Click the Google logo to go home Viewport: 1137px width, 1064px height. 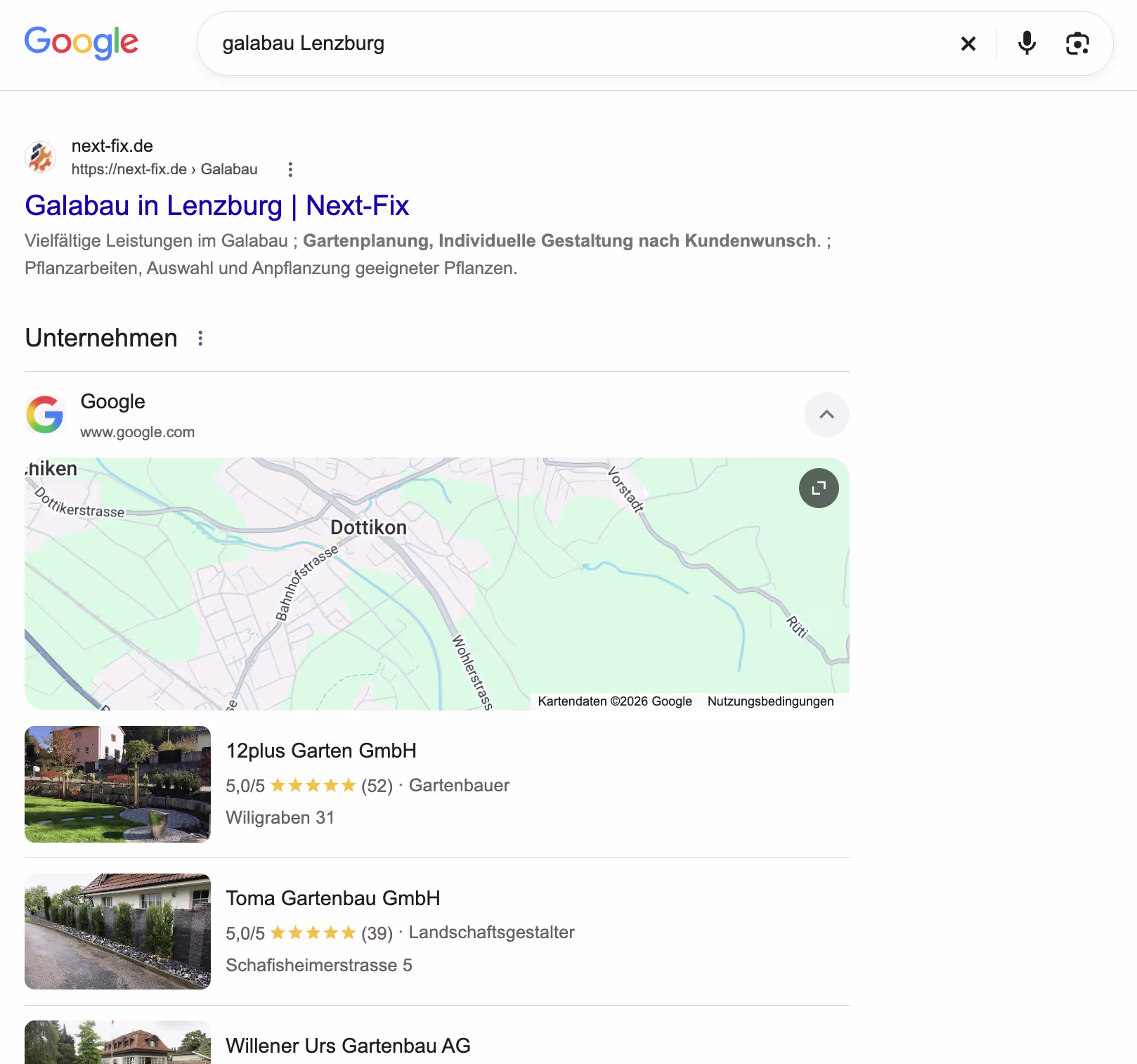(x=82, y=43)
